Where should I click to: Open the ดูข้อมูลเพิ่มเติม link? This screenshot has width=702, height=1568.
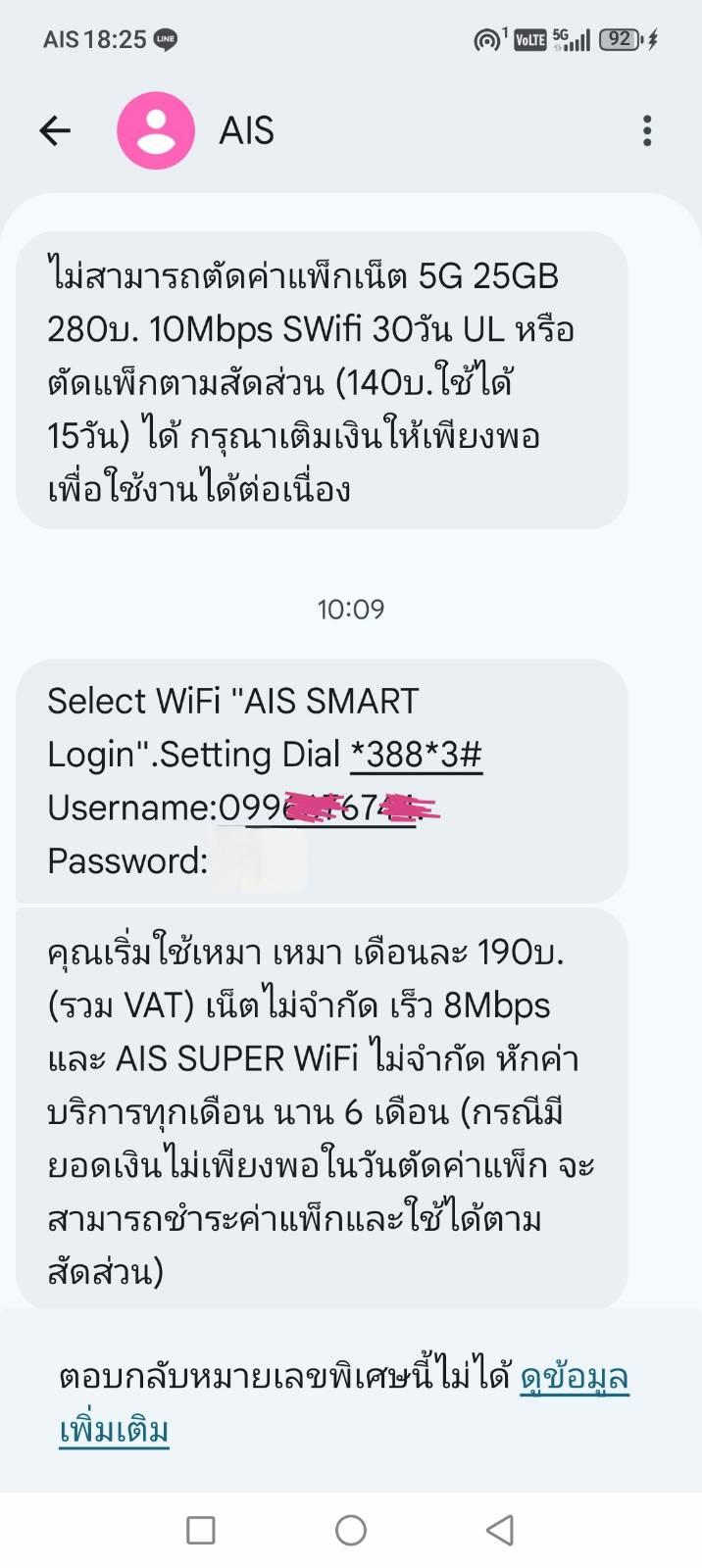point(344,1403)
